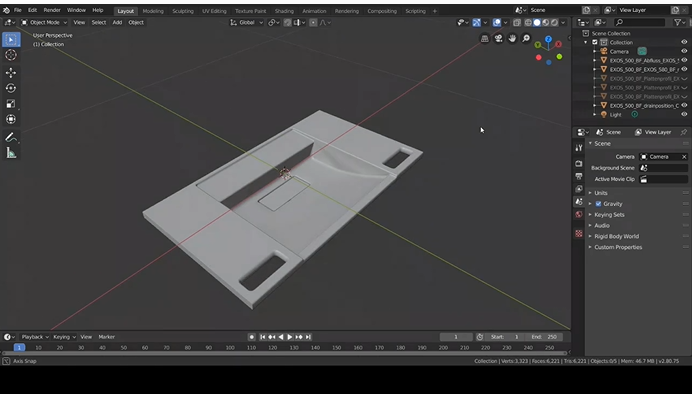Viewport: 692px width, 394px height.
Task: Switch to Wireframe shading mode
Action: [528, 23]
